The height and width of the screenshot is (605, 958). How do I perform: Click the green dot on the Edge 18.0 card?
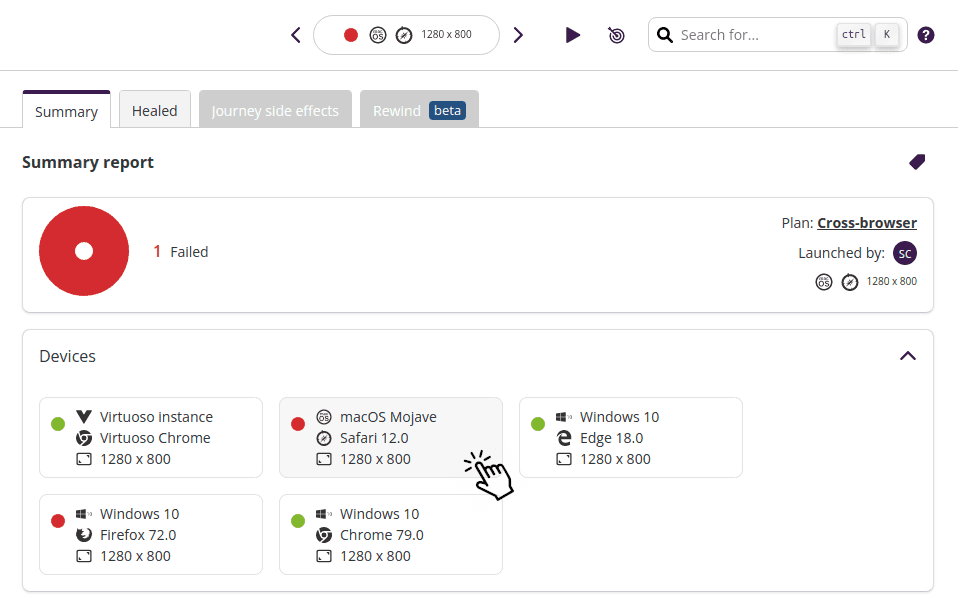coord(537,423)
